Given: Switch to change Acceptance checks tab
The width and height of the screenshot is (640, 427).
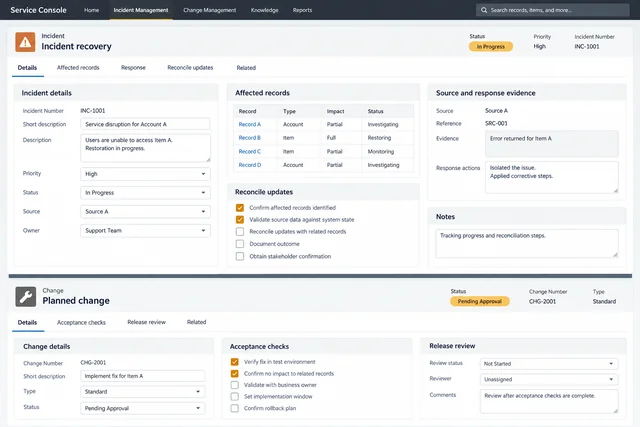Looking at the screenshot, I should pos(81,322).
